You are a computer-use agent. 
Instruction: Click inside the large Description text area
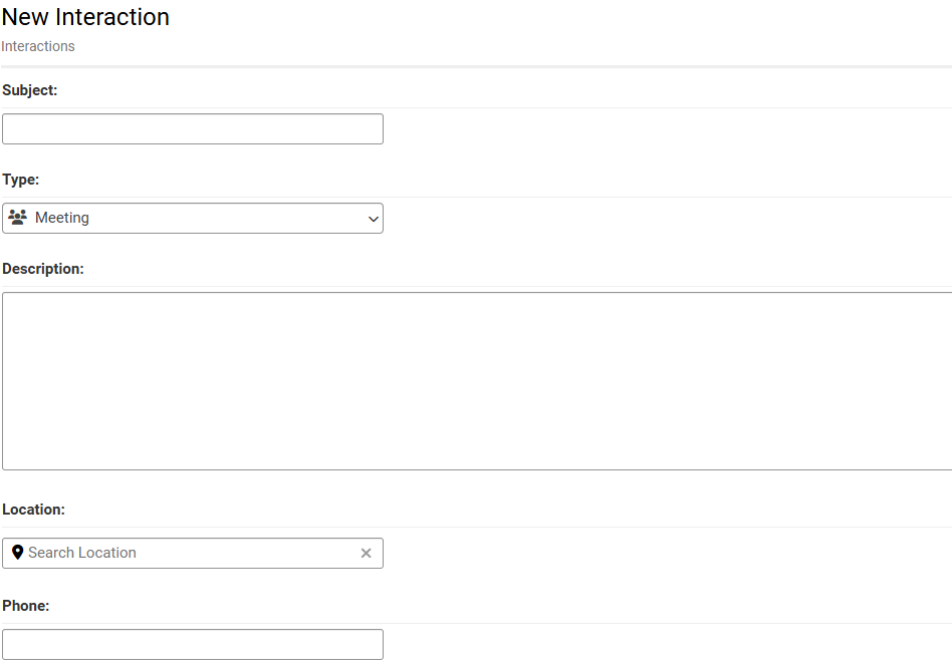point(477,381)
